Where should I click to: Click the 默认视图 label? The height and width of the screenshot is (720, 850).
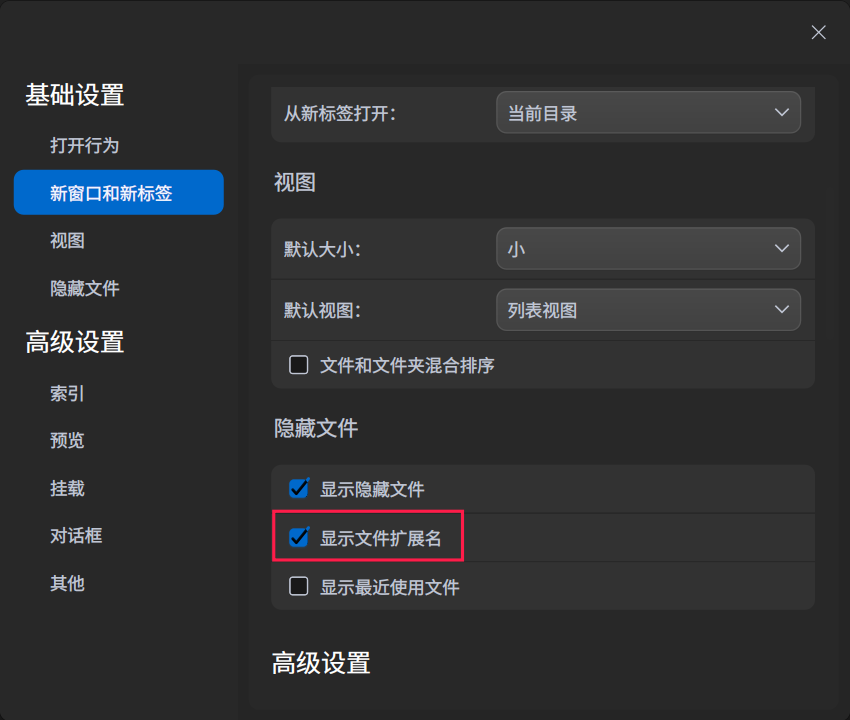[x=323, y=311]
